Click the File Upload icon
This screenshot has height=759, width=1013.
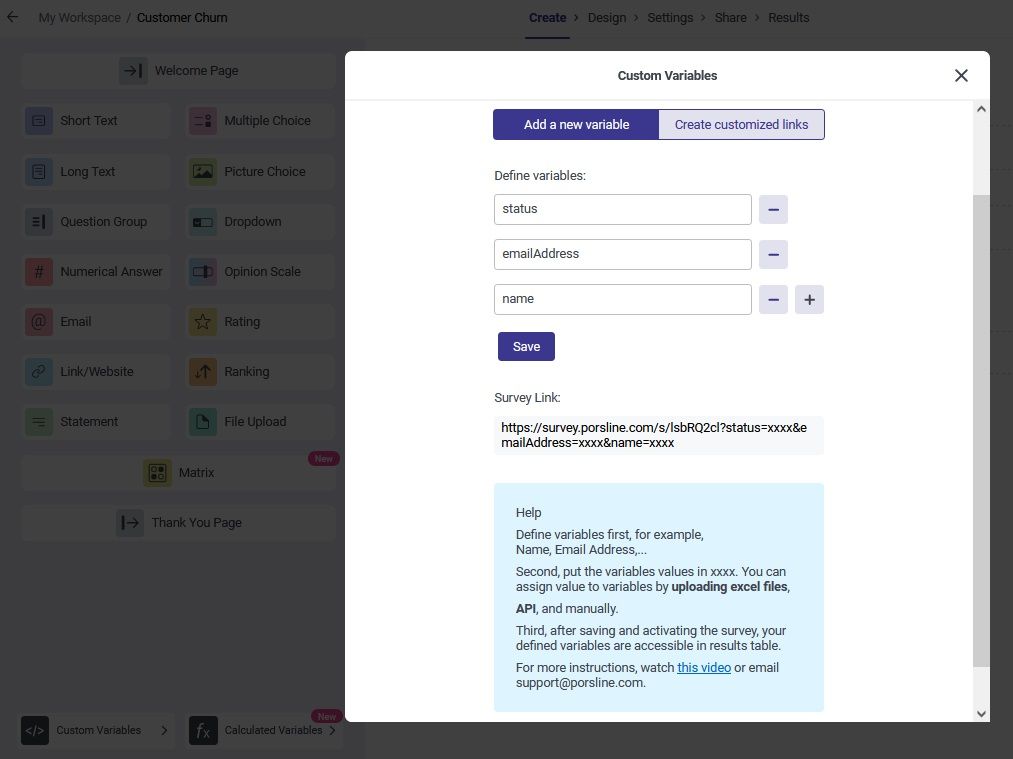pos(203,422)
